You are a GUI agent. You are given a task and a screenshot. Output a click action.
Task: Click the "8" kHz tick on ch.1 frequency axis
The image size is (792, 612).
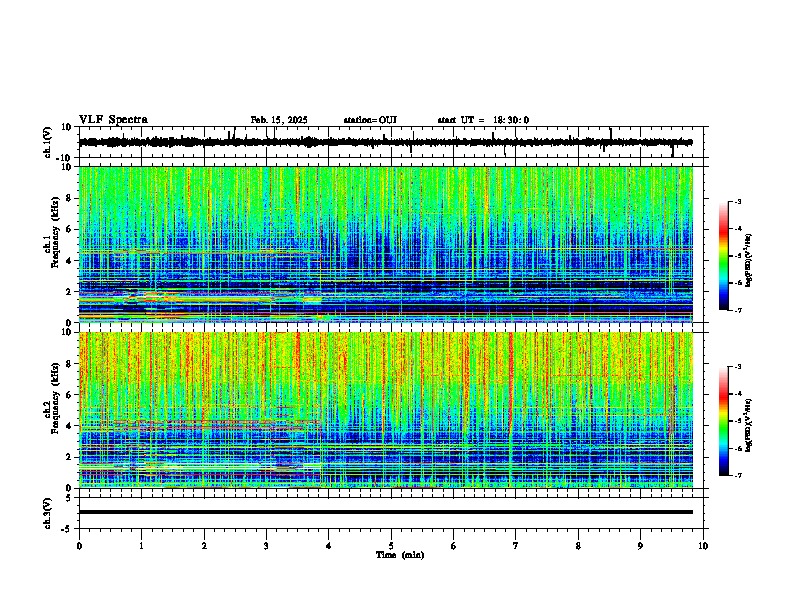click(x=69, y=198)
